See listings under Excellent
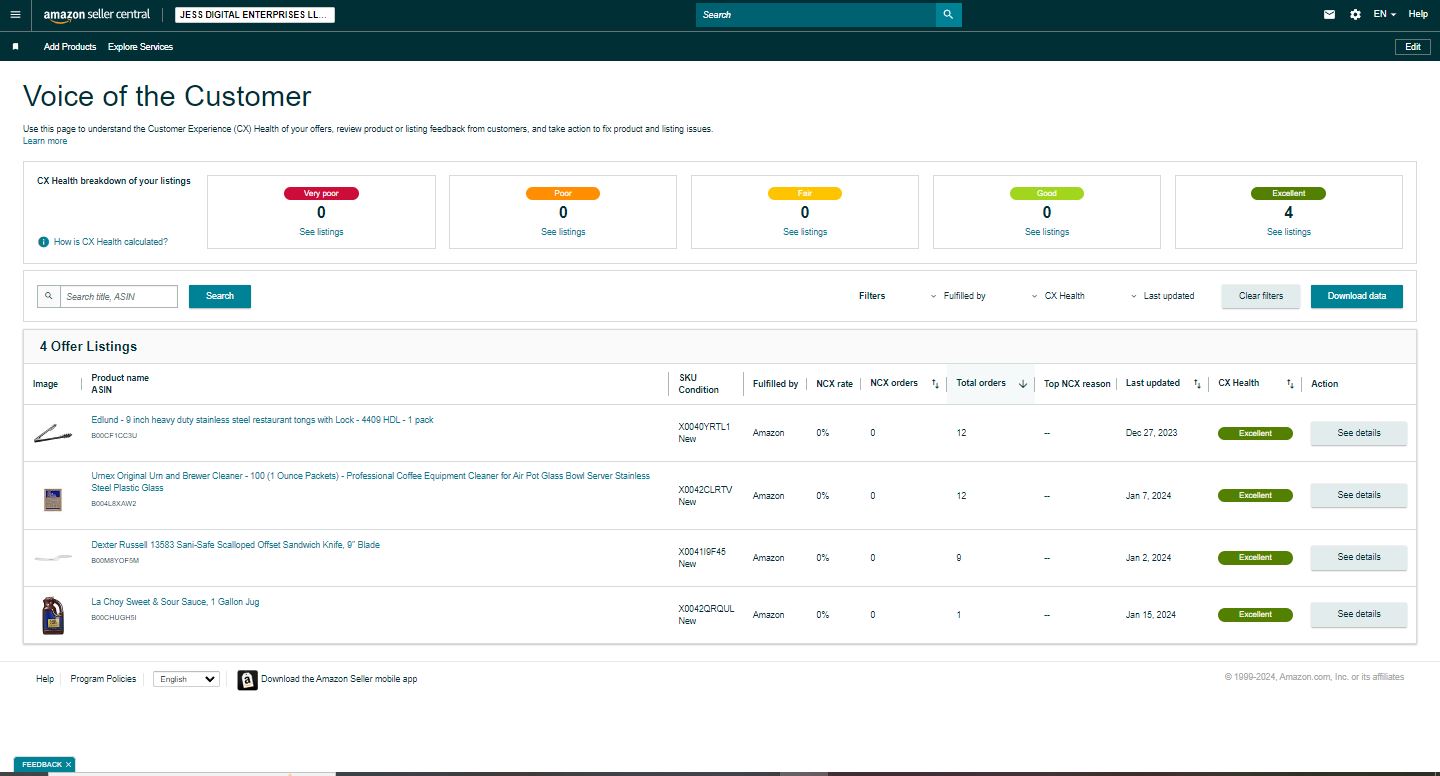Viewport: 1440px width, 776px height. tap(1289, 232)
